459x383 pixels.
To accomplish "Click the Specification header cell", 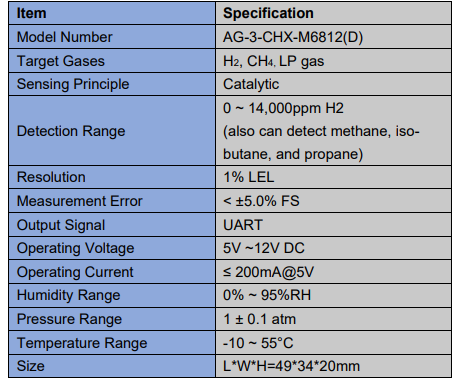I will (x=333, y=13).
